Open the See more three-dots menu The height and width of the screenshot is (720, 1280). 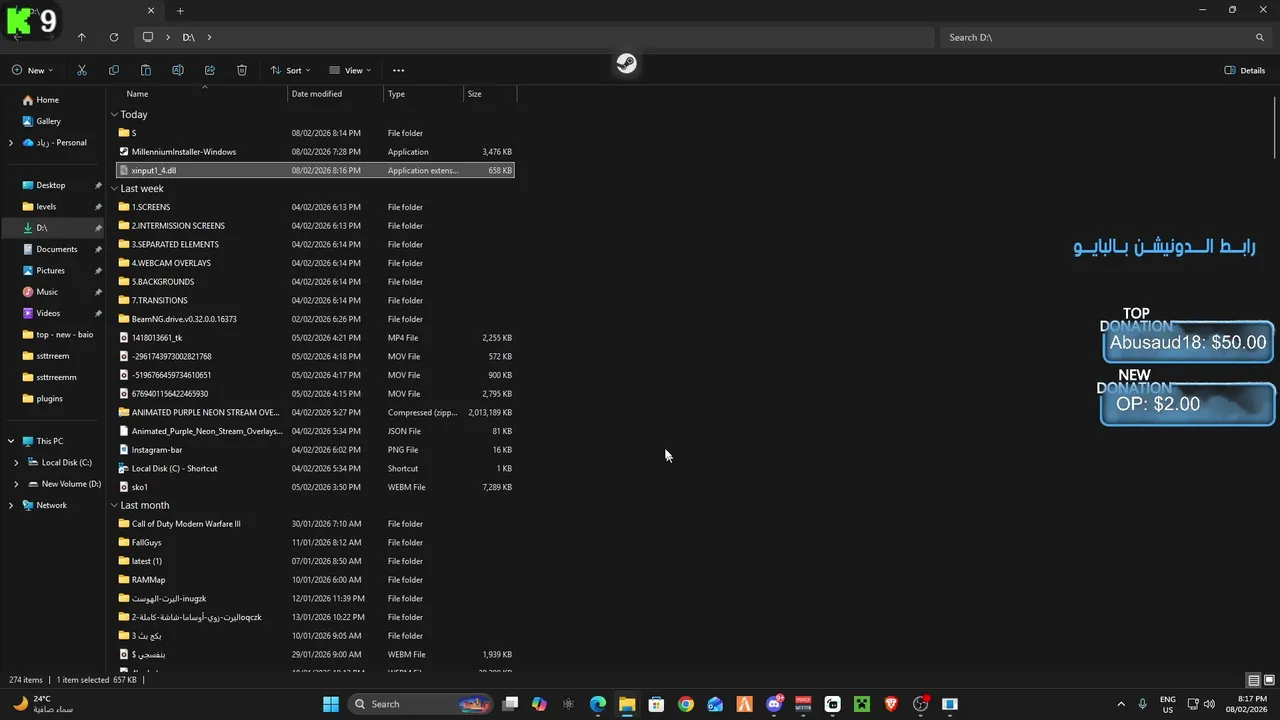[398, 70]
